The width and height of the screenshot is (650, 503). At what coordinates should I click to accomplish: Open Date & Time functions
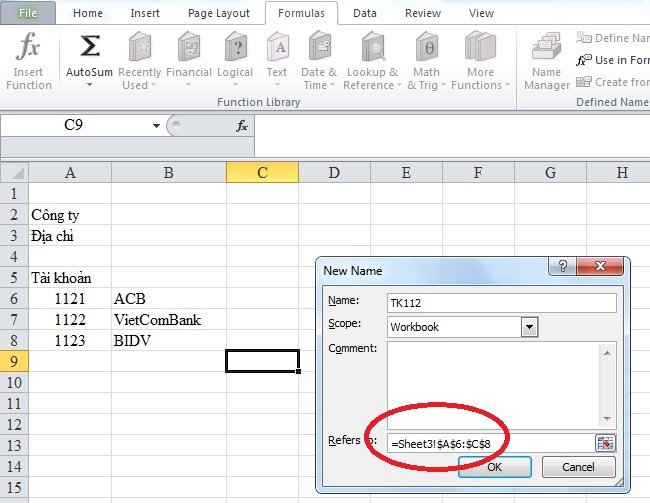(x=320, y=60)
